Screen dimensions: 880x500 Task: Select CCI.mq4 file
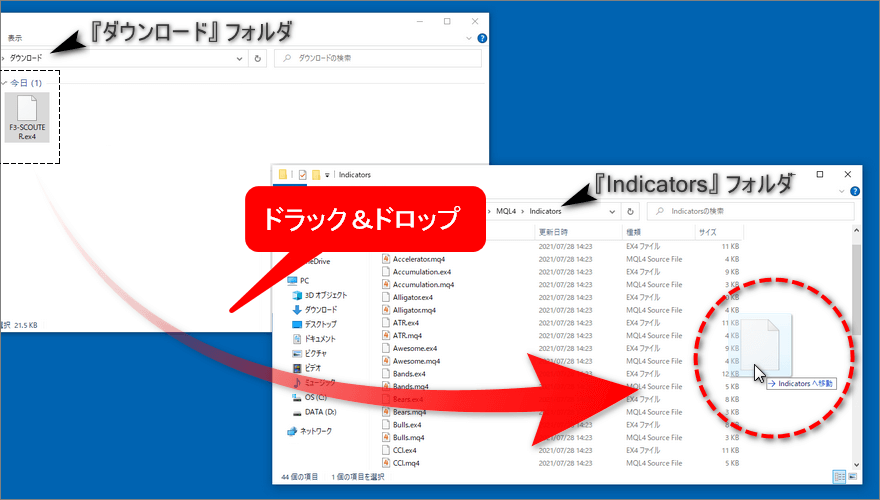pyautogui.click(x=406, y=464)
